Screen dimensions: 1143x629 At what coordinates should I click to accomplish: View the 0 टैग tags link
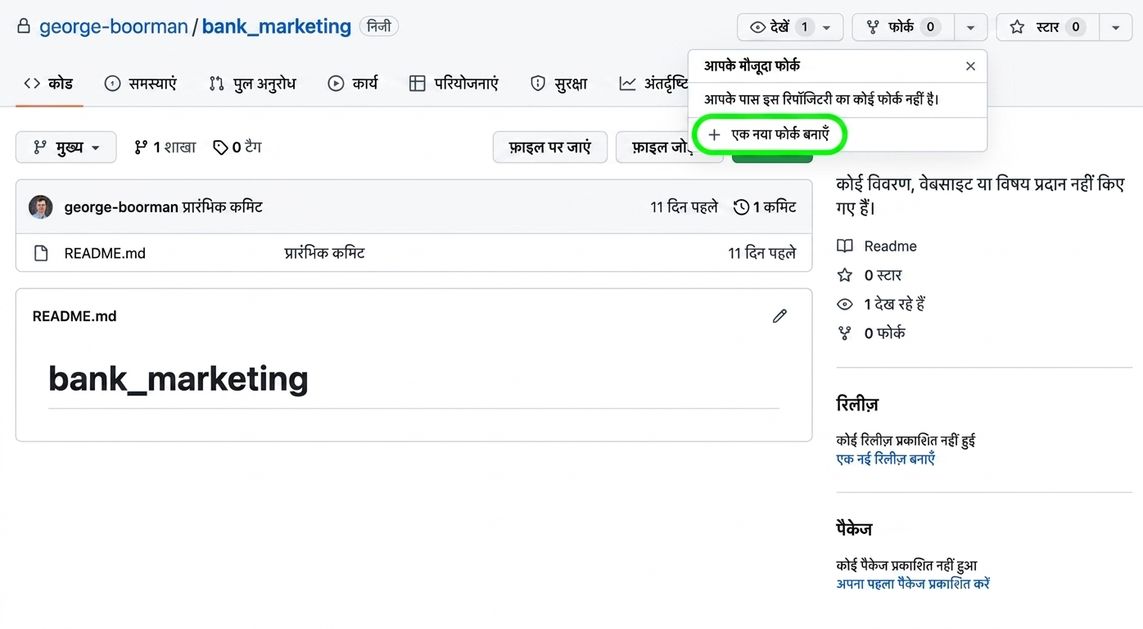237,147
